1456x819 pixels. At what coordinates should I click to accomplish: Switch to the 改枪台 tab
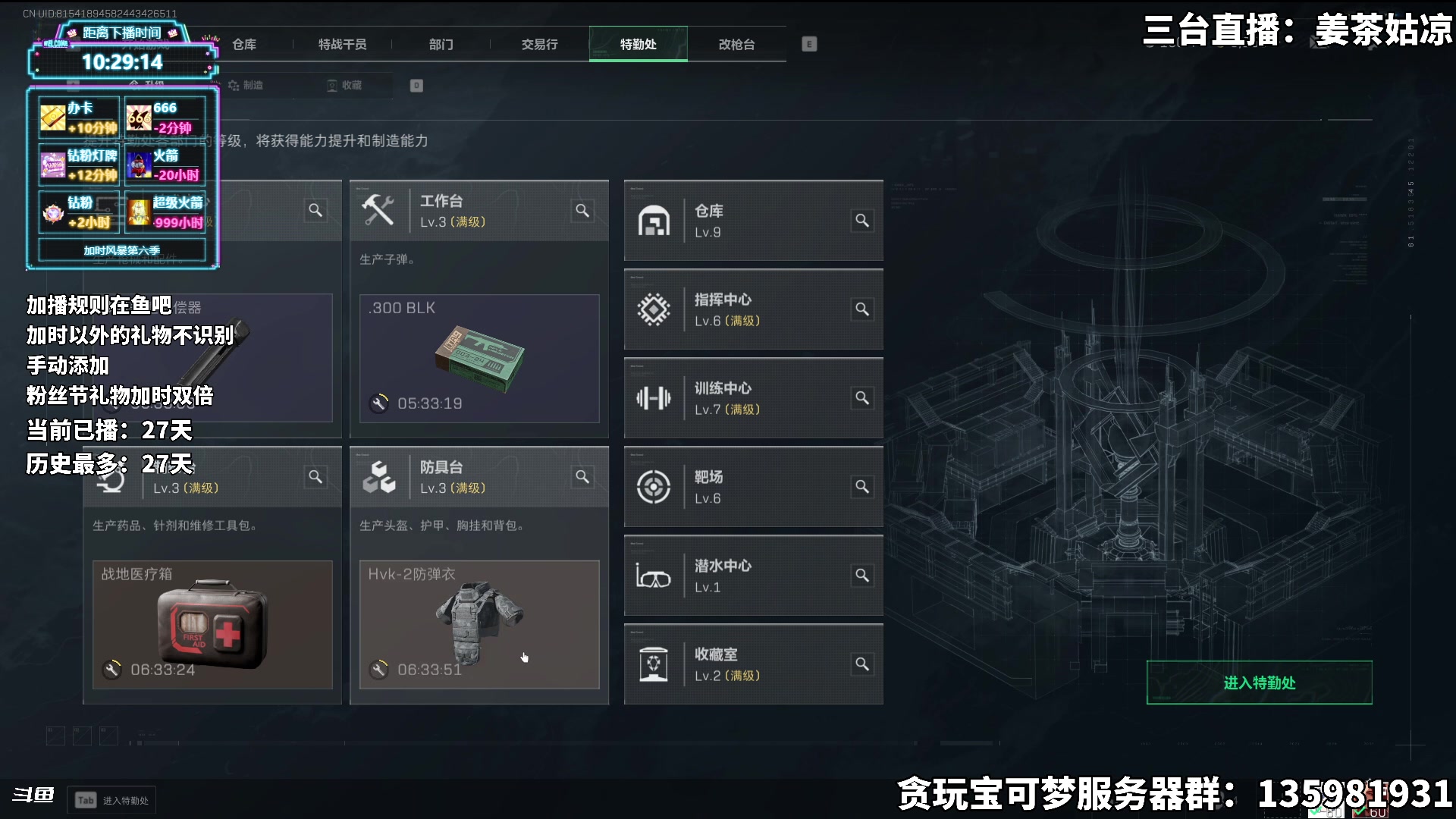737,44
